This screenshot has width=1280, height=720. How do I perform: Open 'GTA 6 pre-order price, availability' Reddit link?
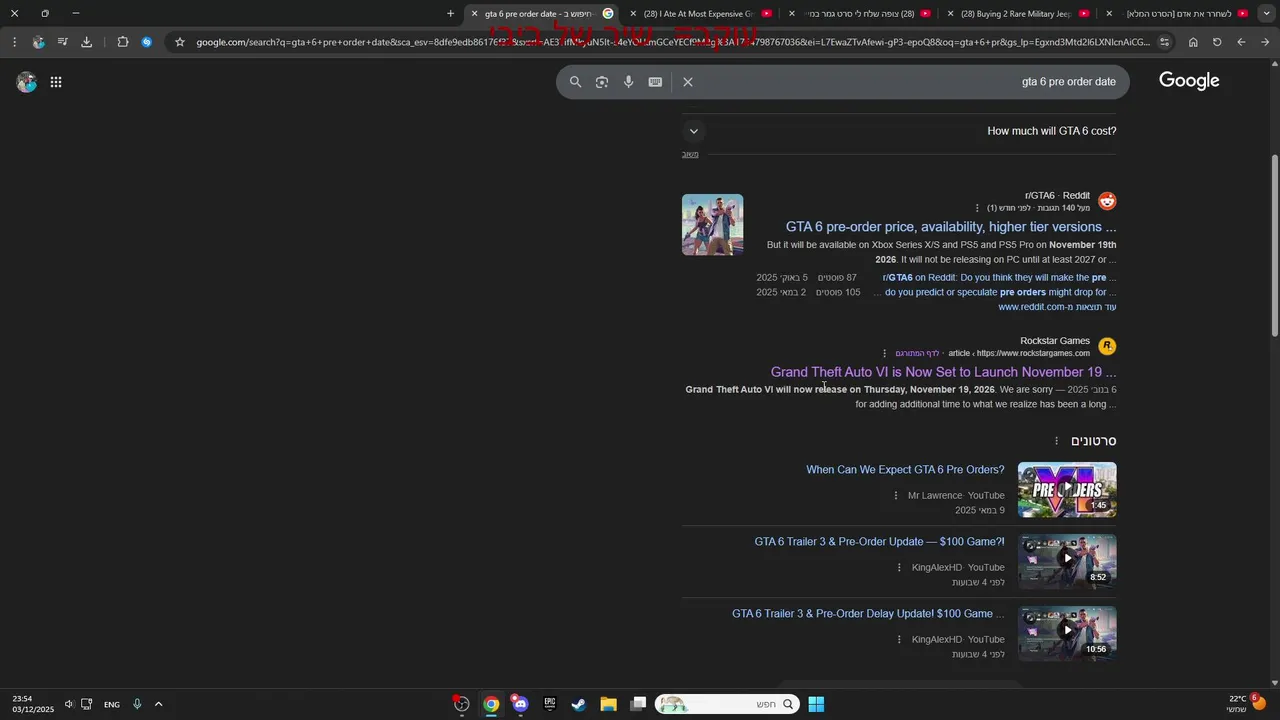[951, 227]
